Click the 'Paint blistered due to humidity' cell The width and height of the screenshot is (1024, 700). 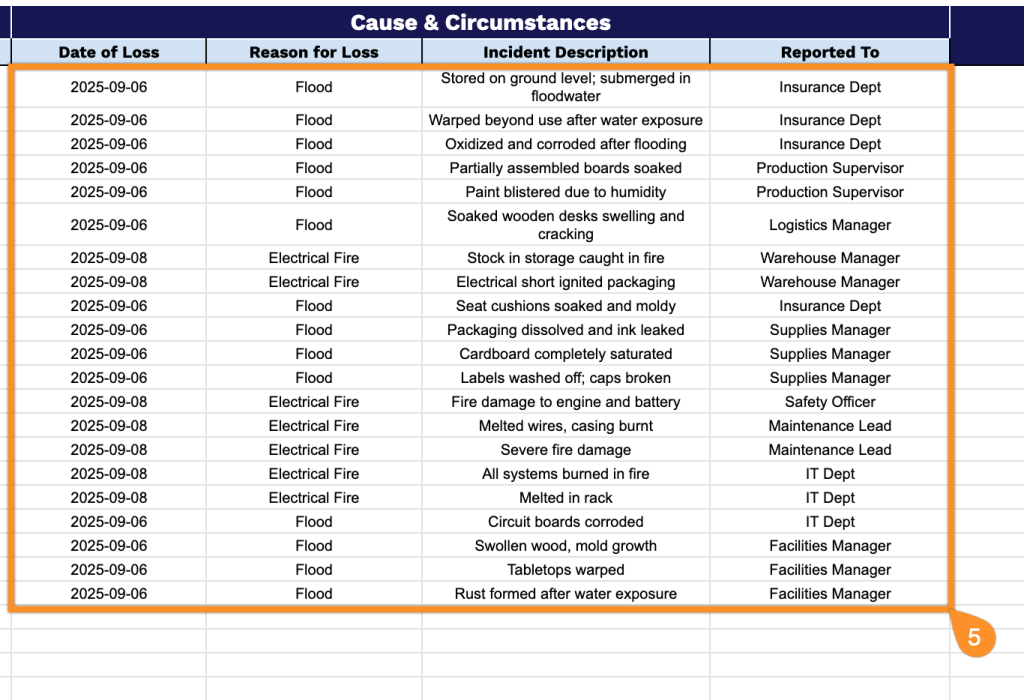(566, 192)
